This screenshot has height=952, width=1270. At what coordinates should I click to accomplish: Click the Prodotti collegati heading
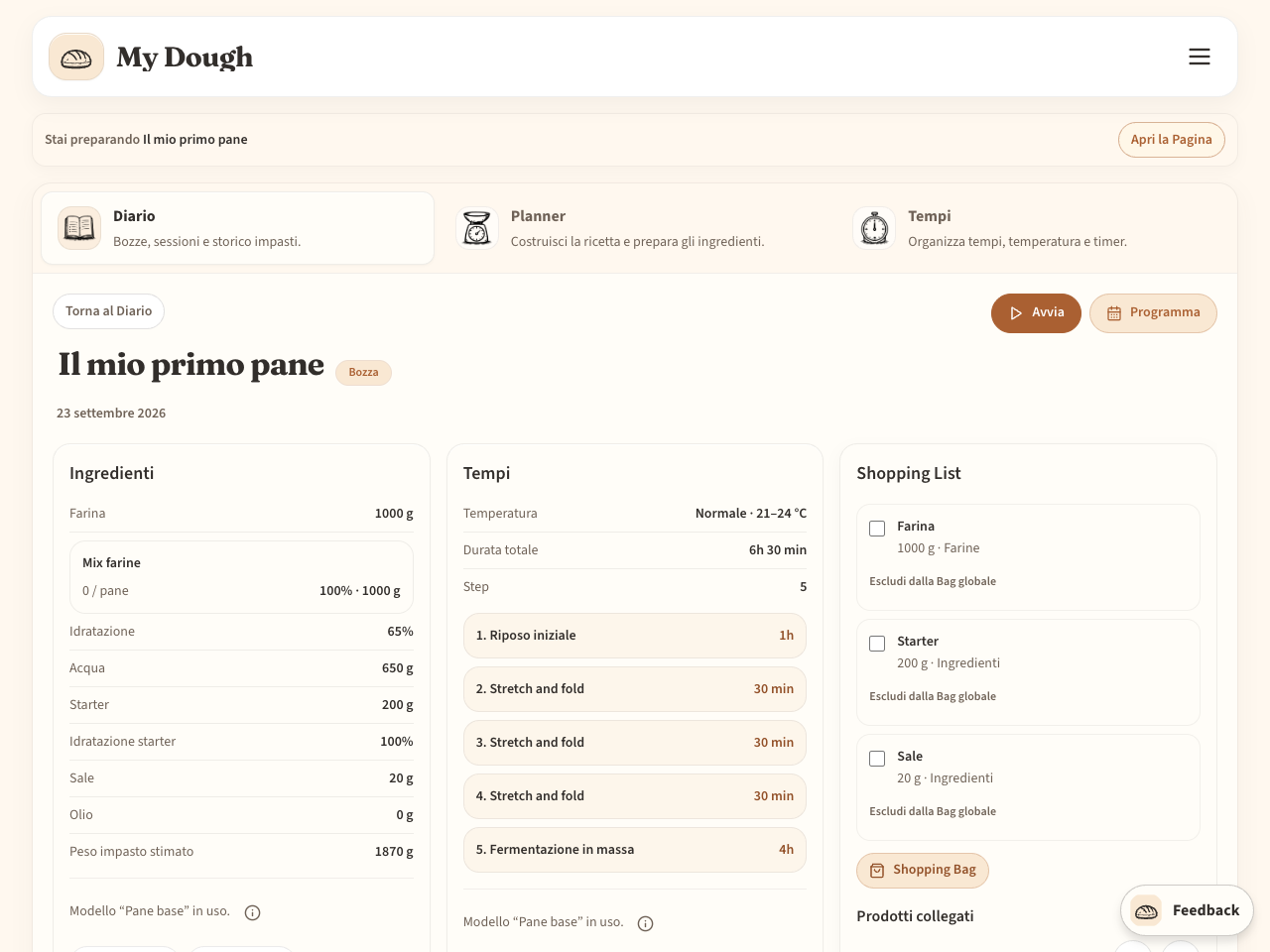click(915, 916)
